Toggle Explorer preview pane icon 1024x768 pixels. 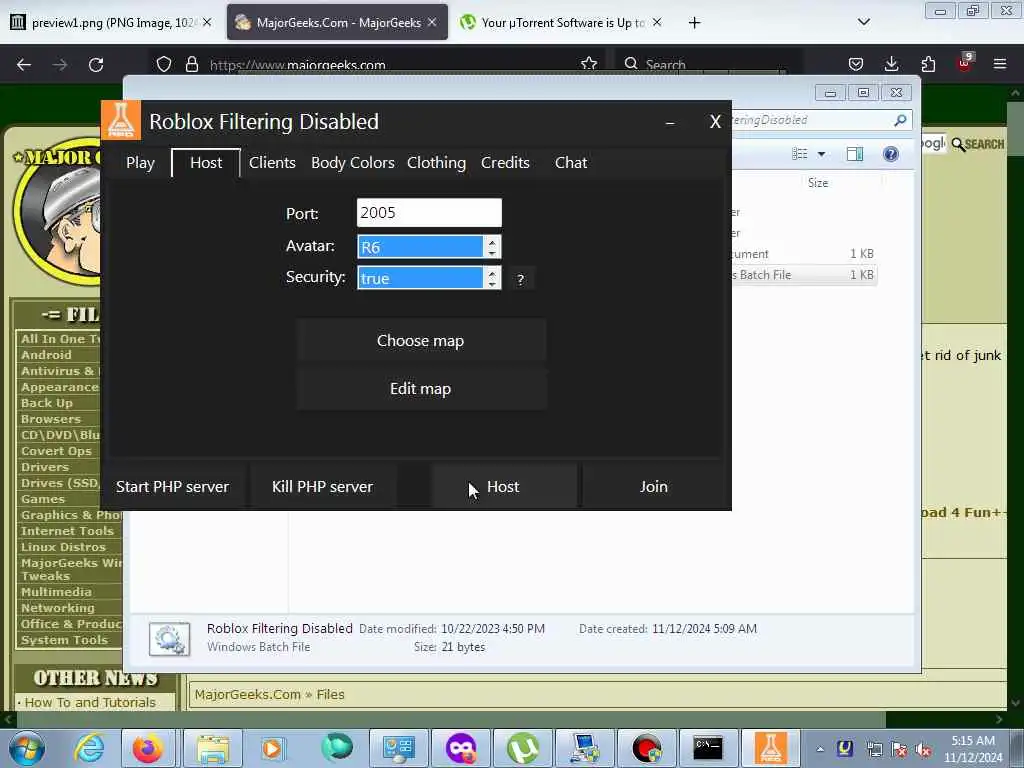pos(855,154)
